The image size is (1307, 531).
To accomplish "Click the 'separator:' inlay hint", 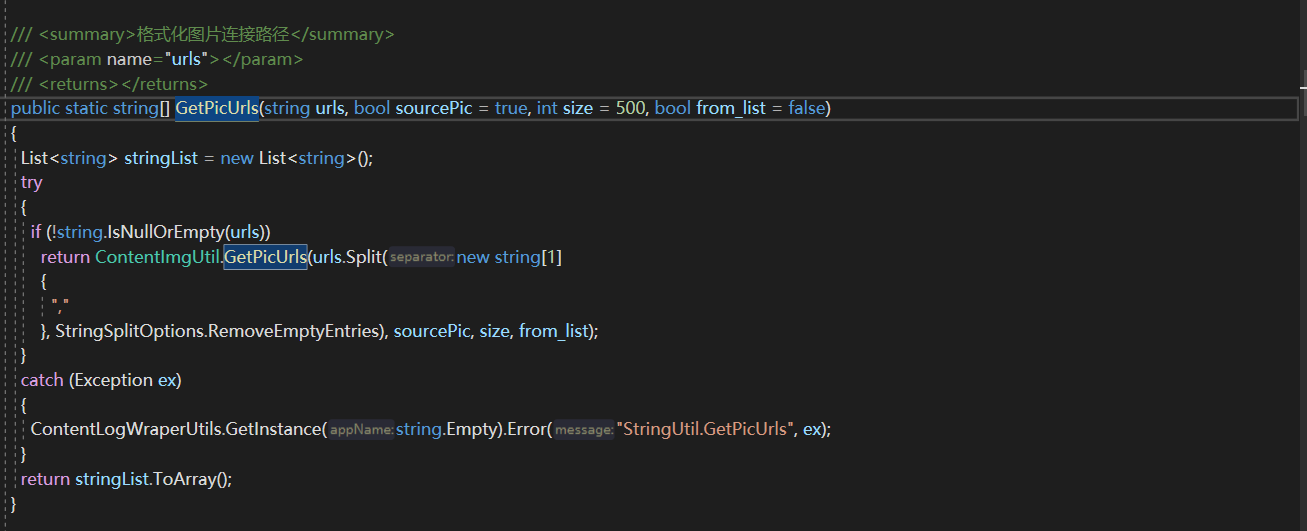I will tap(421, 257).
